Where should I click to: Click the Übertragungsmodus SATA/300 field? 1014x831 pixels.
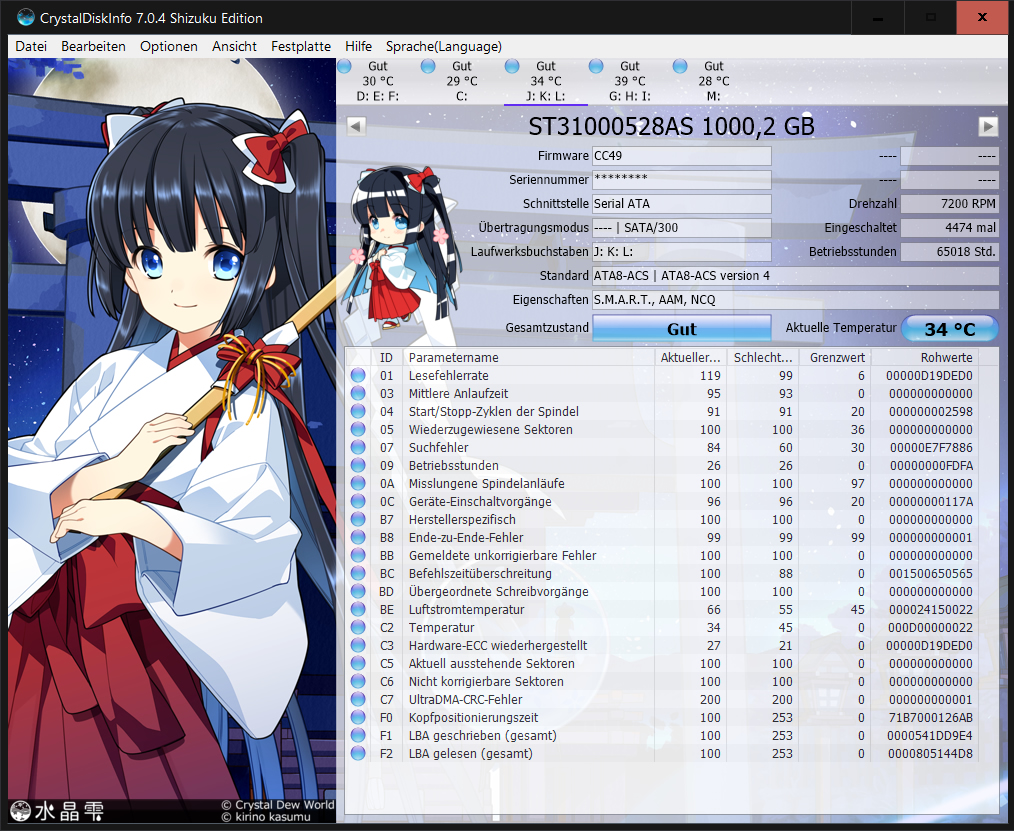tap(682, 228)
